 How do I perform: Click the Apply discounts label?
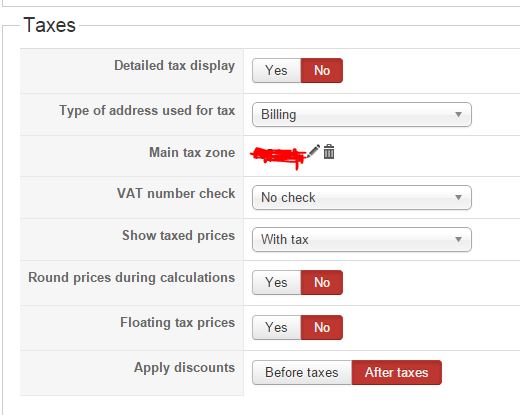184,368
